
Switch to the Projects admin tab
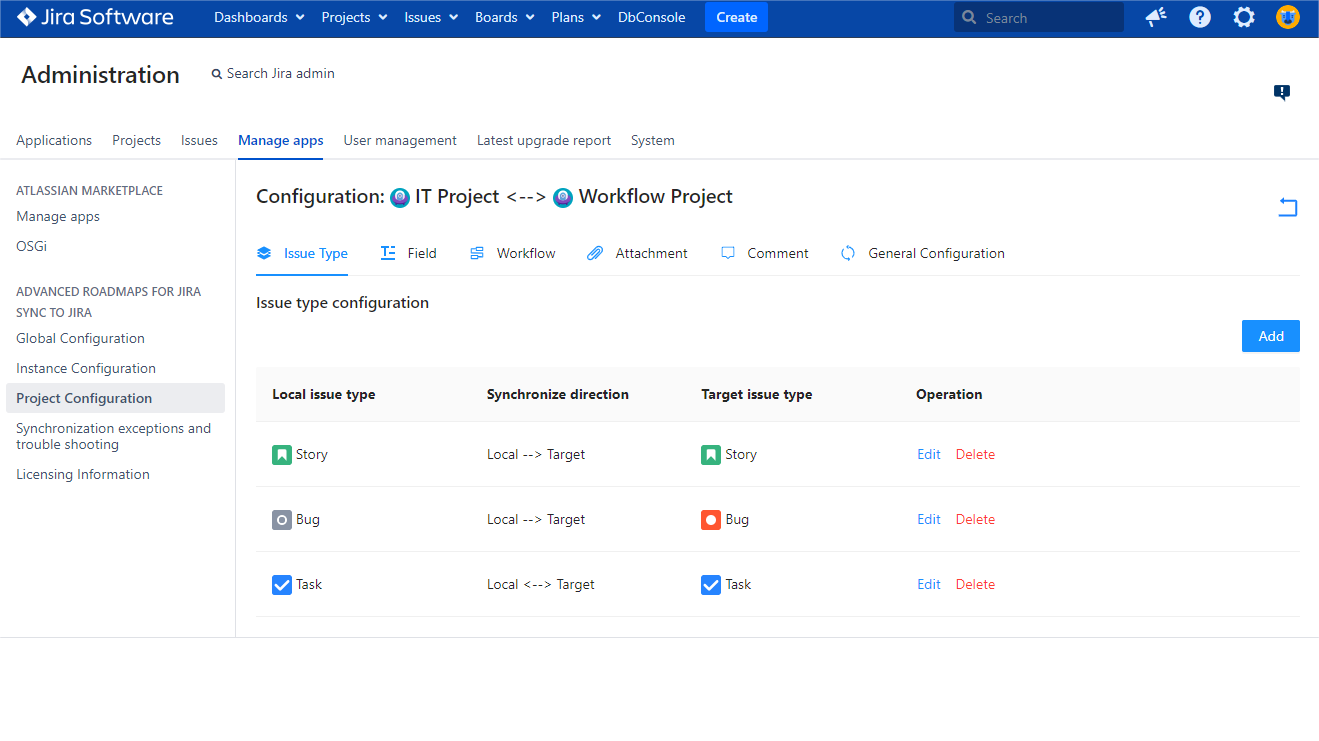click(136, 140)
